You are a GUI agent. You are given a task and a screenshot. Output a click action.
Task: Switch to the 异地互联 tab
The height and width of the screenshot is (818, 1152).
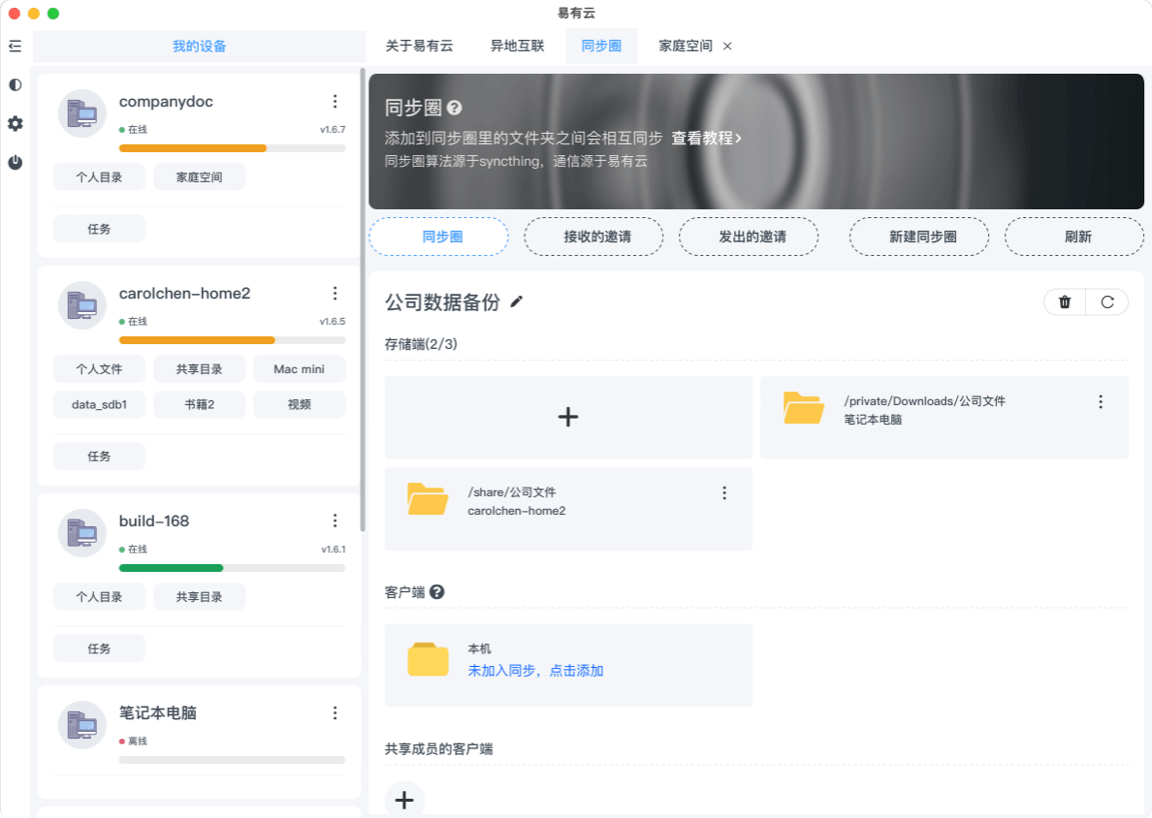[517, 46]
